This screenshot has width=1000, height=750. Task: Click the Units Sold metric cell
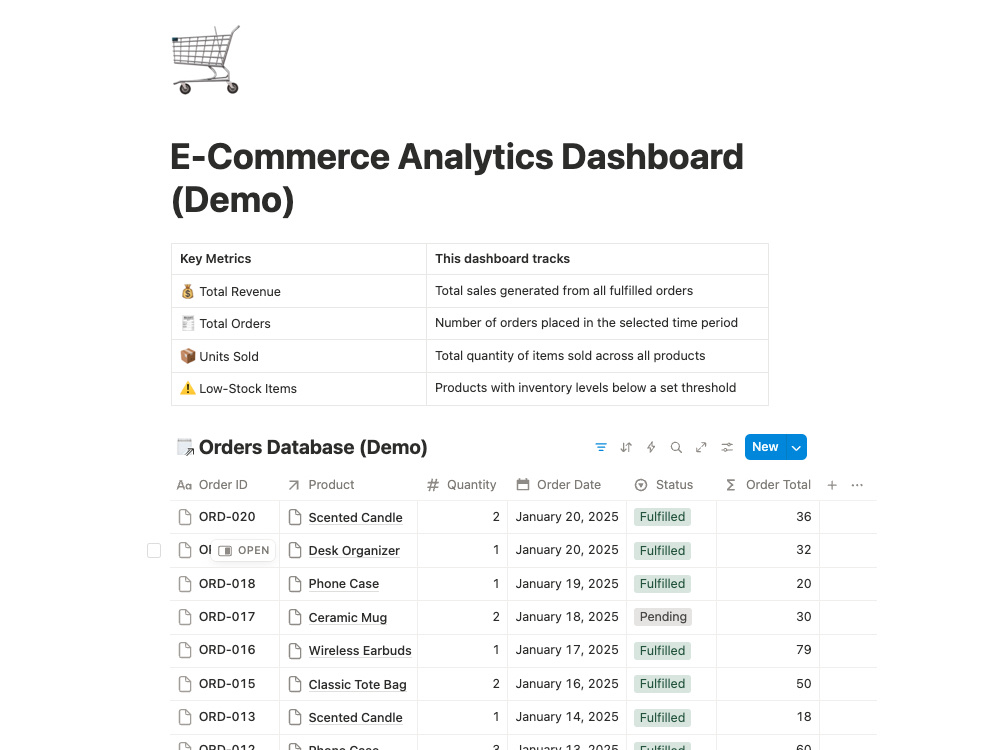click(298, 357)
